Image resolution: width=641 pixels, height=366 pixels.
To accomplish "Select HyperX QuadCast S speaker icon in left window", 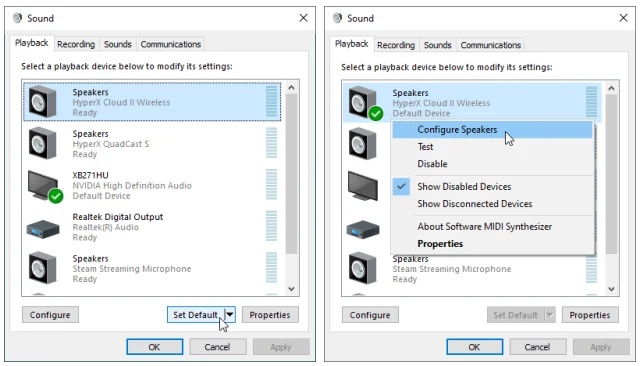I will click(x=43, y=143).
